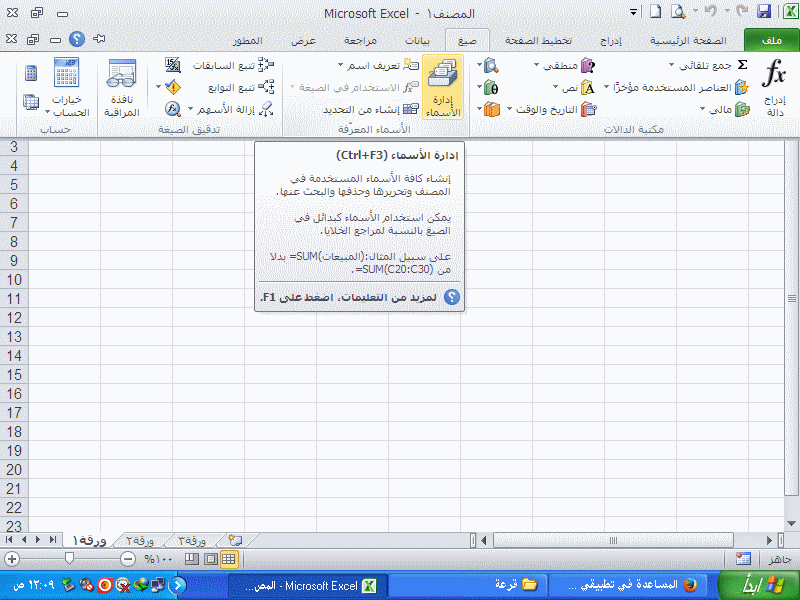This screenshot has height=600, width=800.
Task: Click the Calculate Now calculator icon
Action: click(31, 73)
